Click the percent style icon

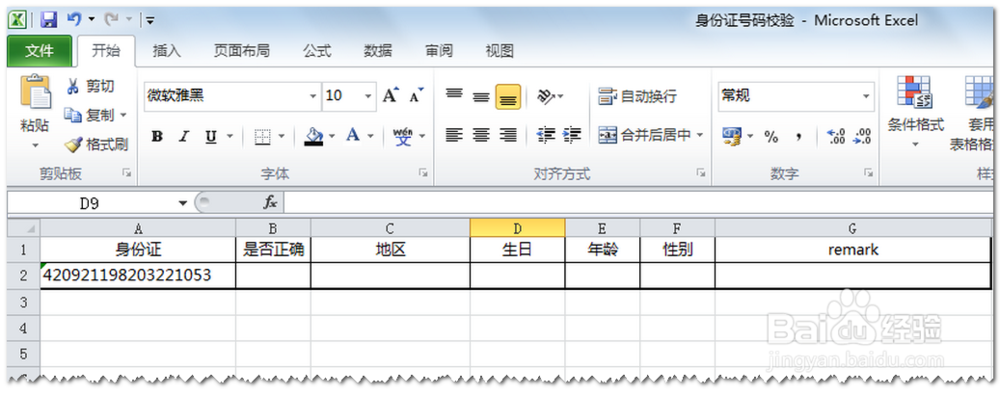(x=772, y=136)
